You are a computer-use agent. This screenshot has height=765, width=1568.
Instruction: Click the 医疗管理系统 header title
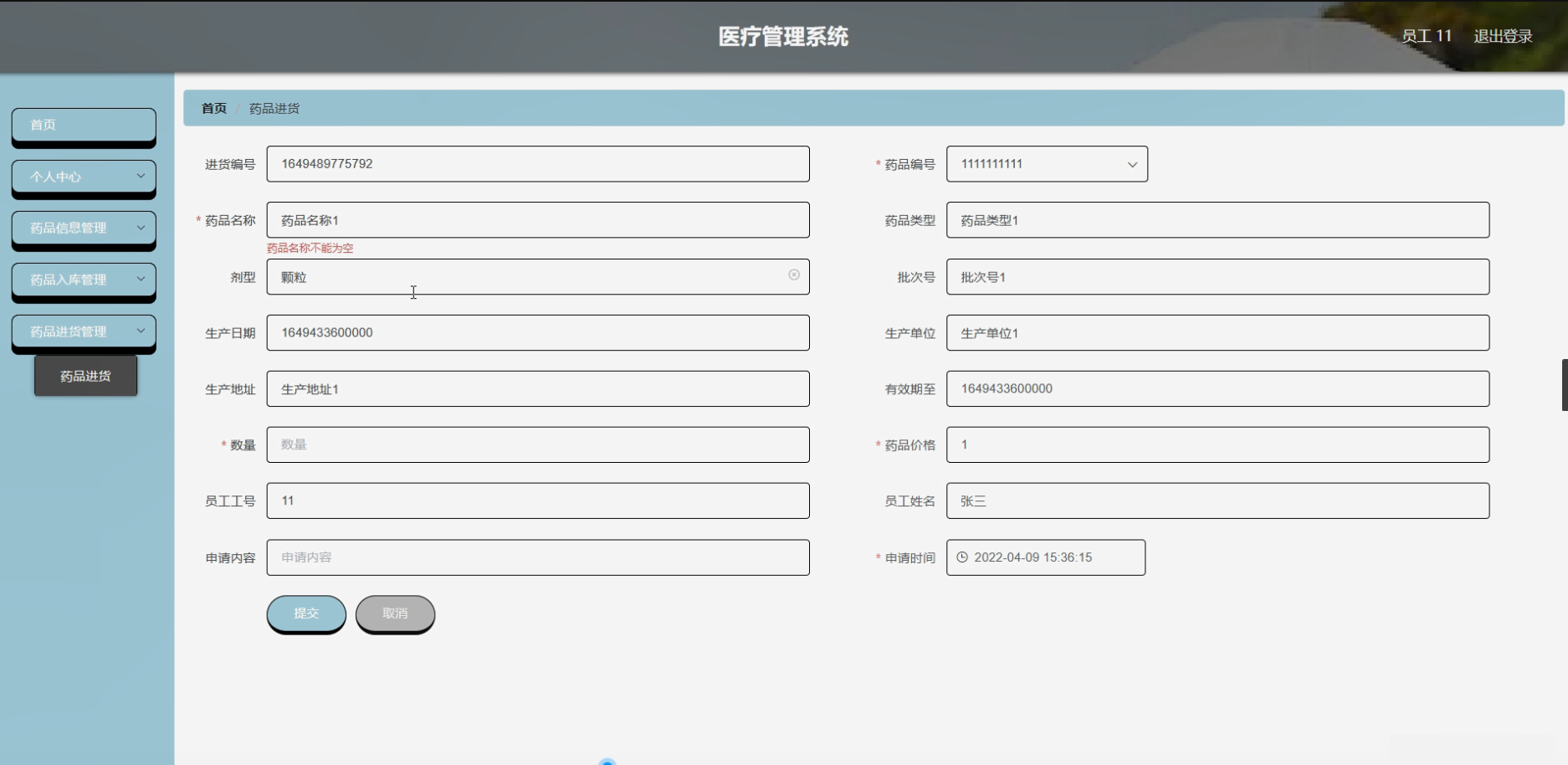(x=783, y=36)
